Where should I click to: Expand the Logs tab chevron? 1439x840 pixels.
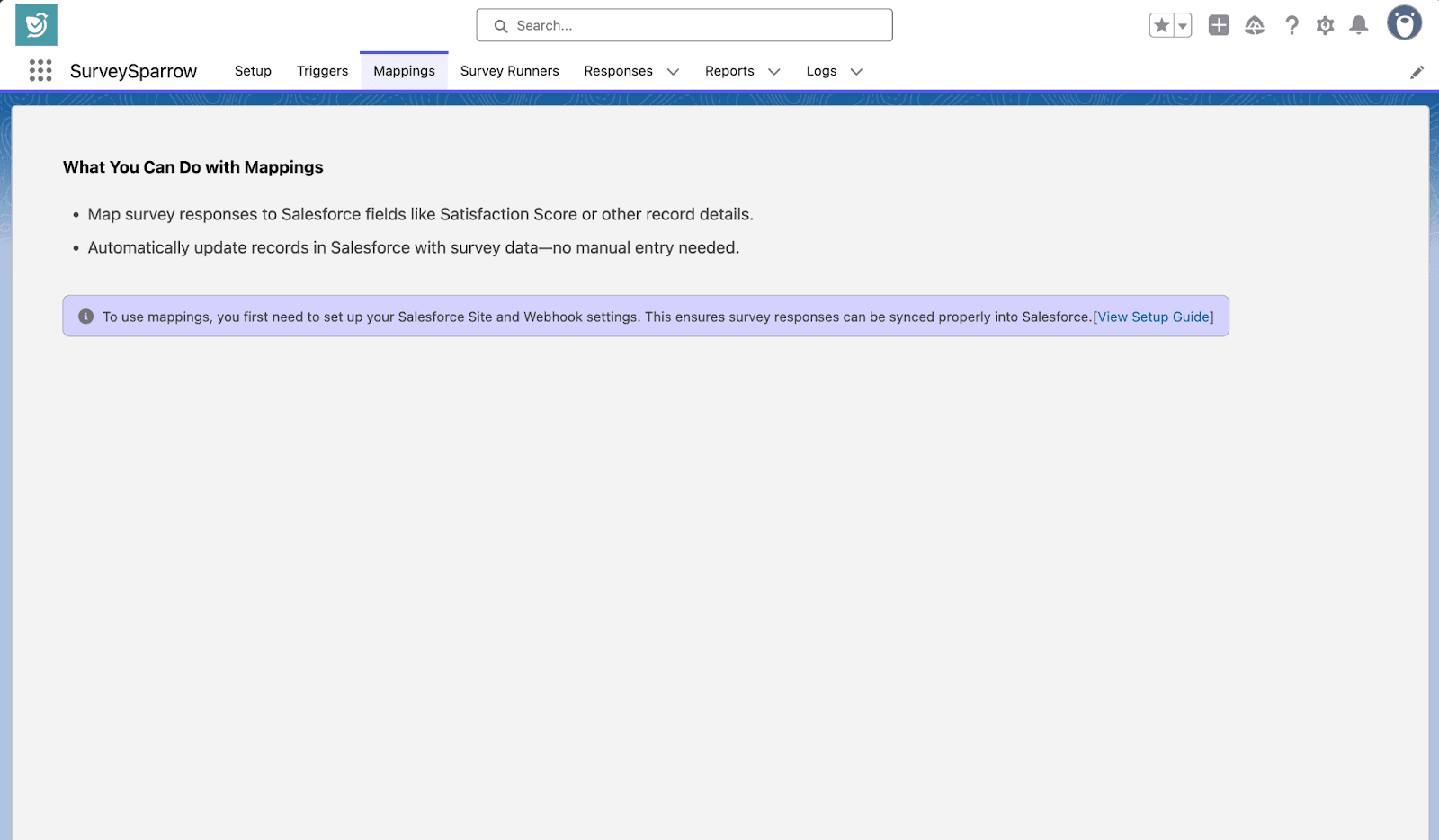856,72
